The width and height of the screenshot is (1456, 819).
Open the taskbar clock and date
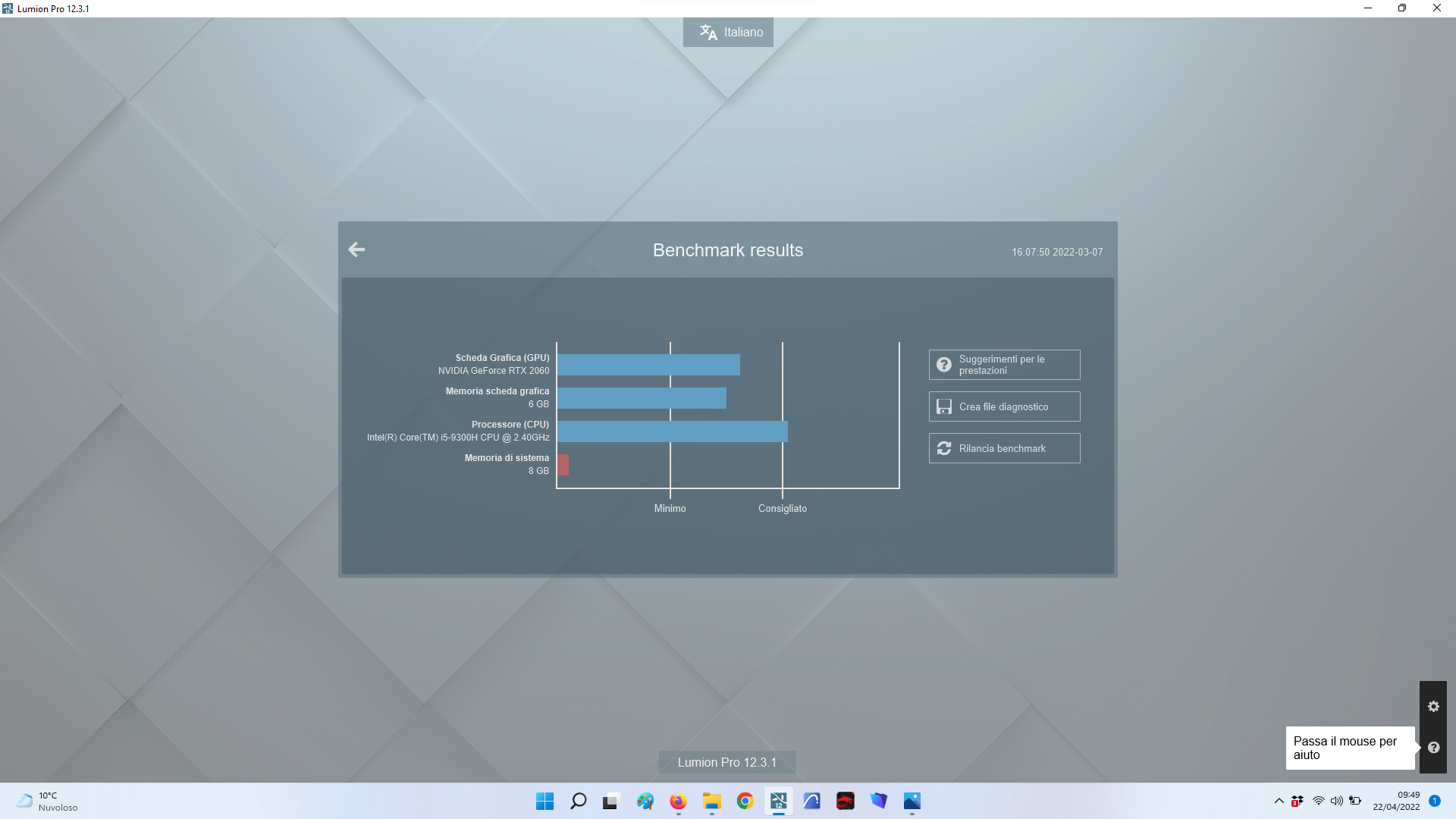point(1396,802)
